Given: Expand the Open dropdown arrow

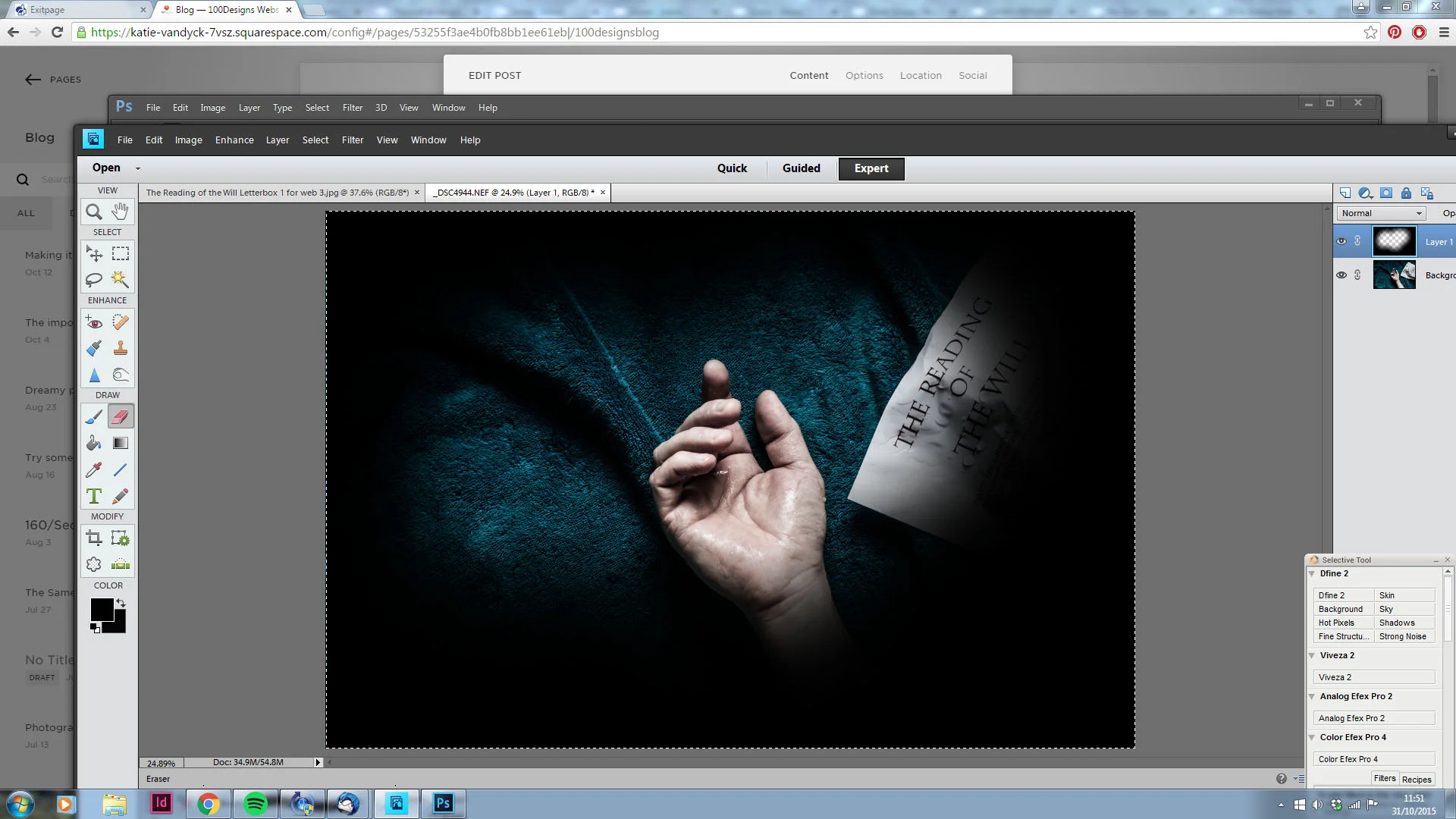Looking at the screenshot, I should click(137, 168).
